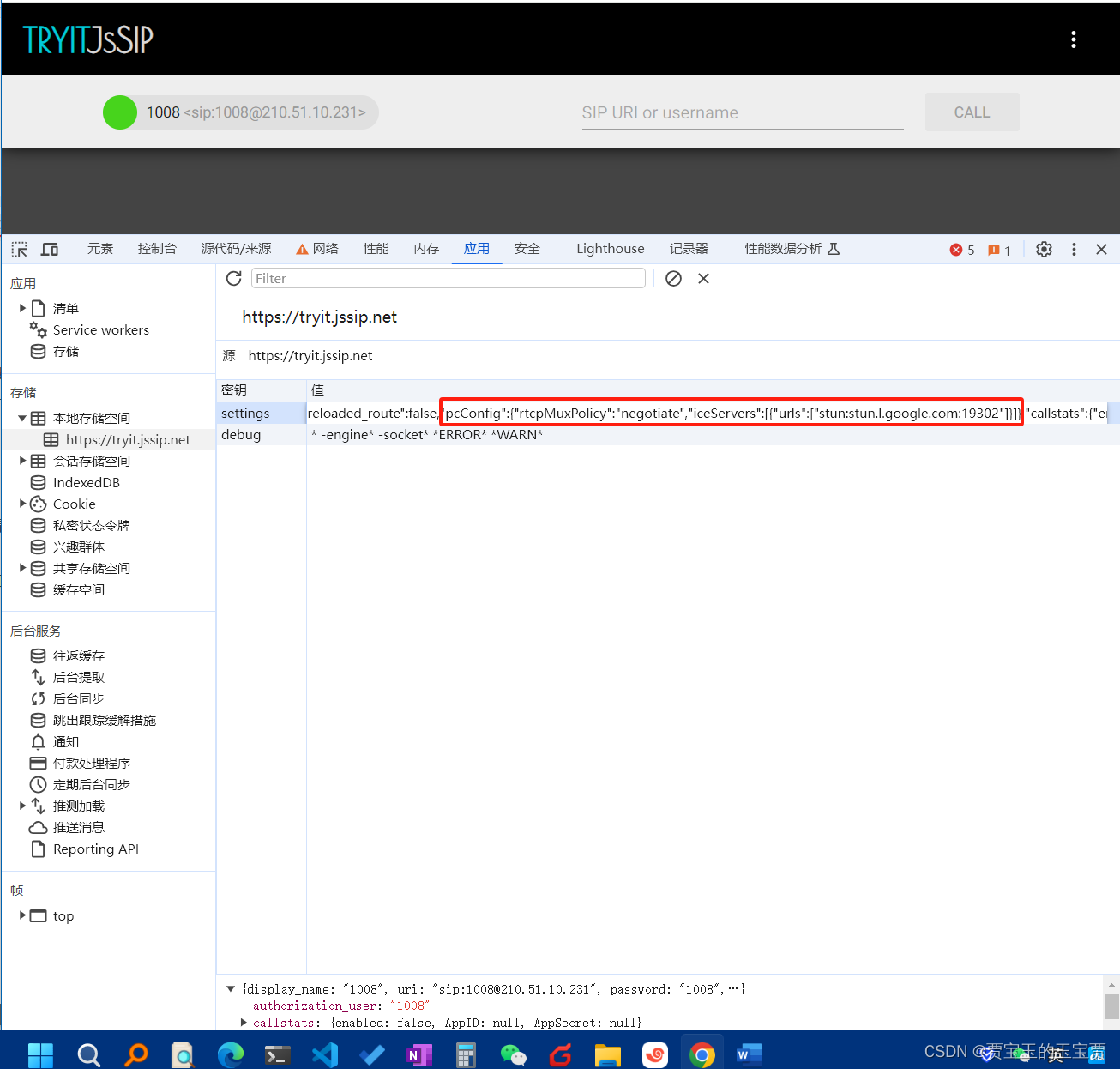Select Service workers in the sidebar
Viewport: 1120px width, 1069px height.
pos(100,329)
